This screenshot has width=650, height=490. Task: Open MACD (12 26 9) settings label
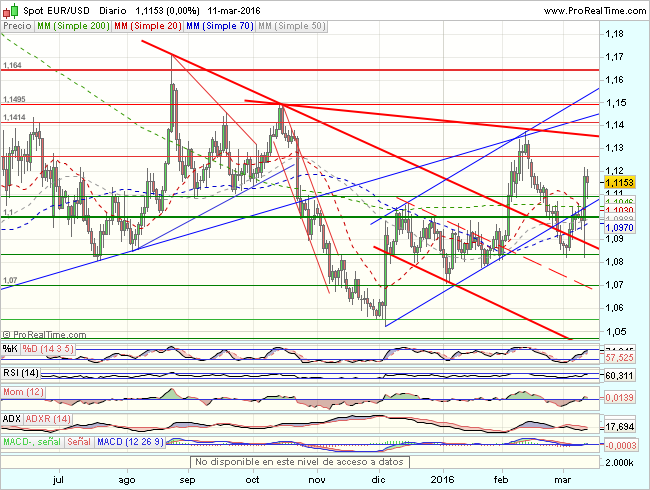point(130,442)
